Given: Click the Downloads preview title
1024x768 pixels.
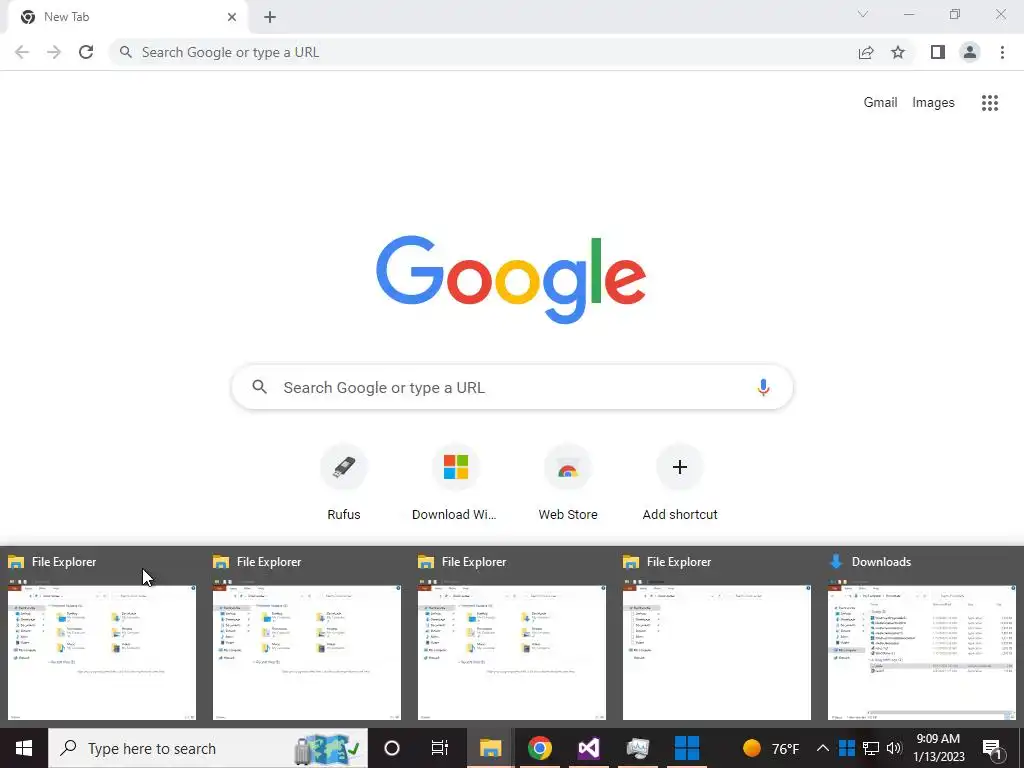Looking at the screenshot, I should (x=881, y=562).
